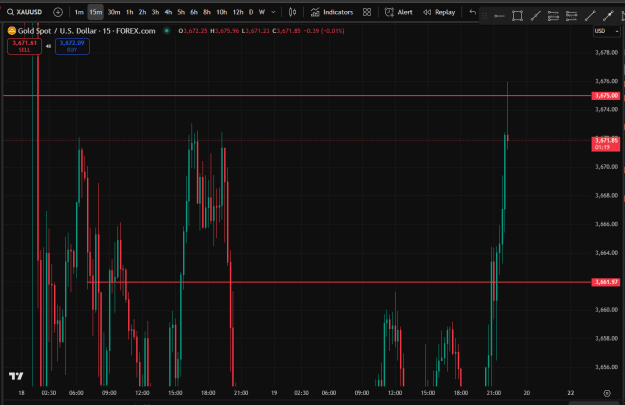Click the 3,661.97 horizontal line price label

(x=606, y=282)
